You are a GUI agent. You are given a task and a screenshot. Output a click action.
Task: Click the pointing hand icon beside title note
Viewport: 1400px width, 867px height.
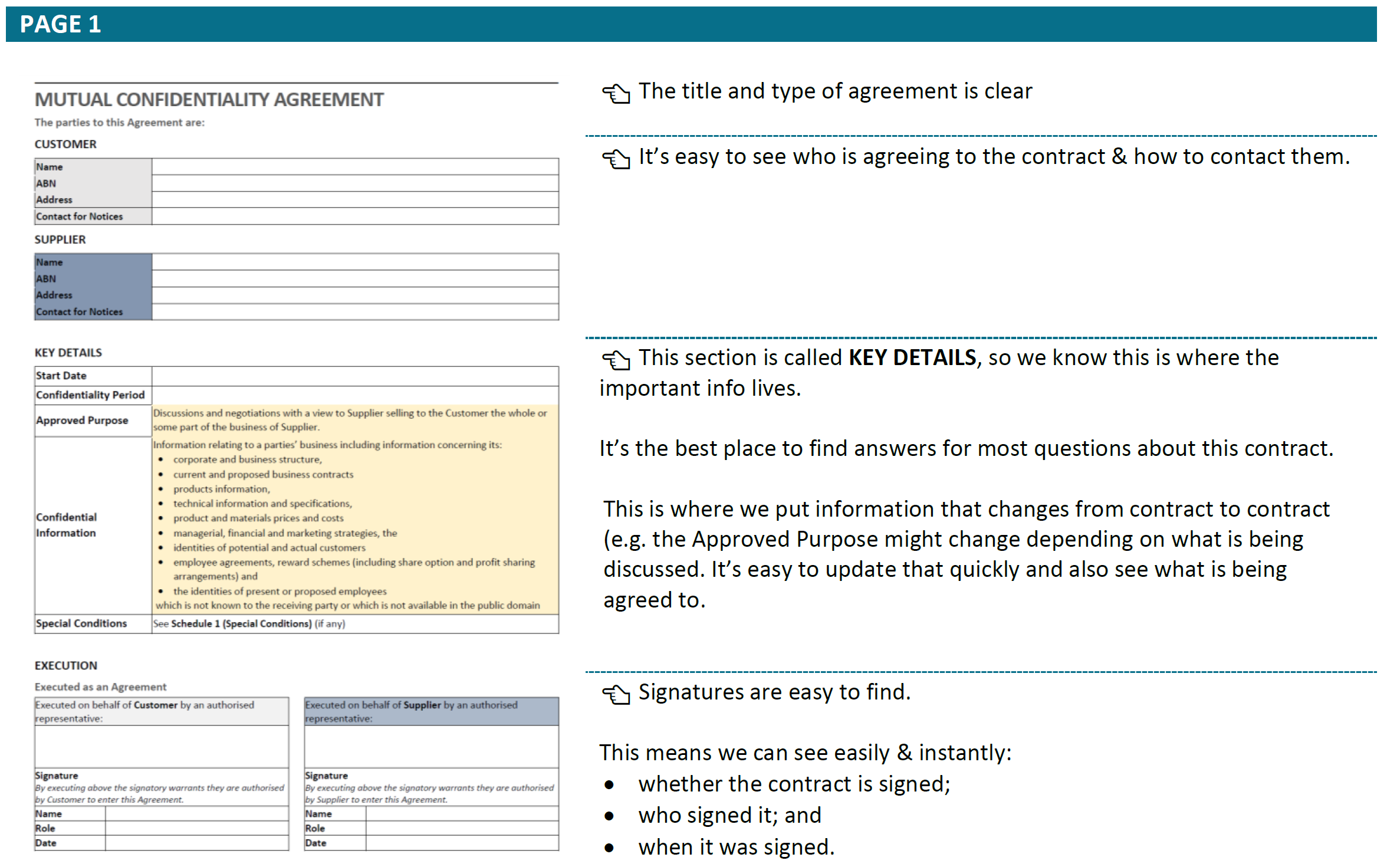(616, 93)
